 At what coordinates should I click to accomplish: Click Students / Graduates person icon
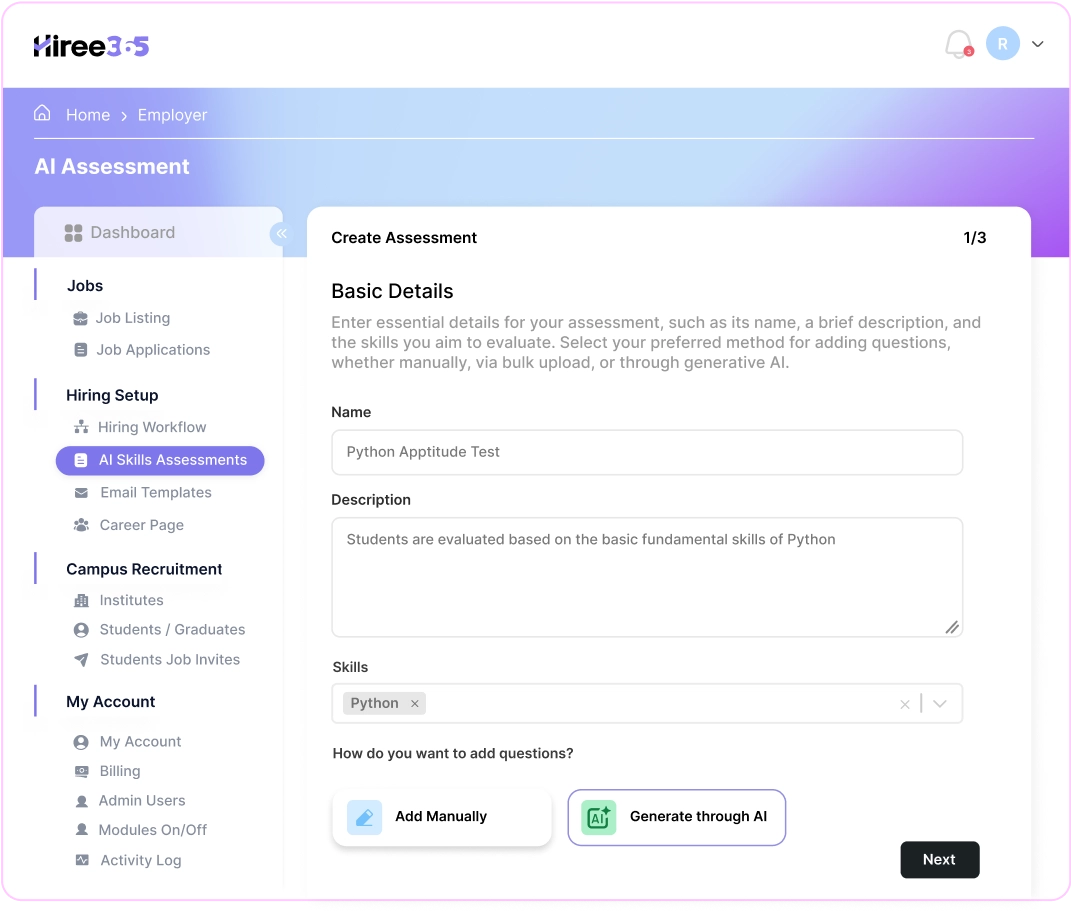81,630
